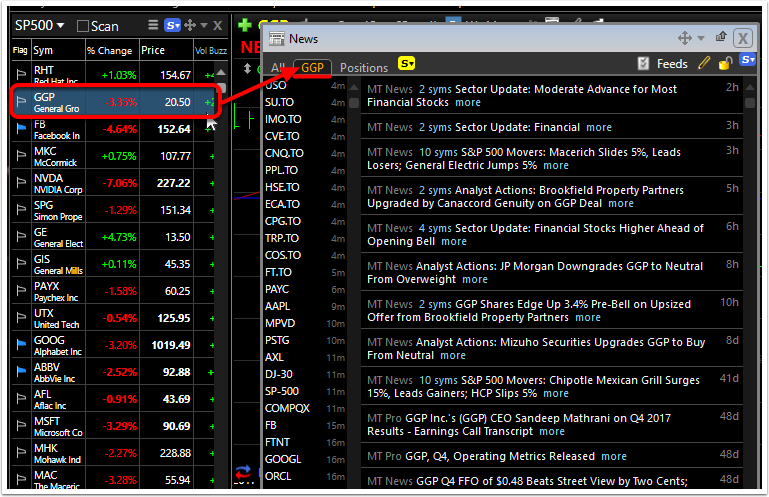
Task: Select the UTX United Tech row symbol
Action: (44, 313)
